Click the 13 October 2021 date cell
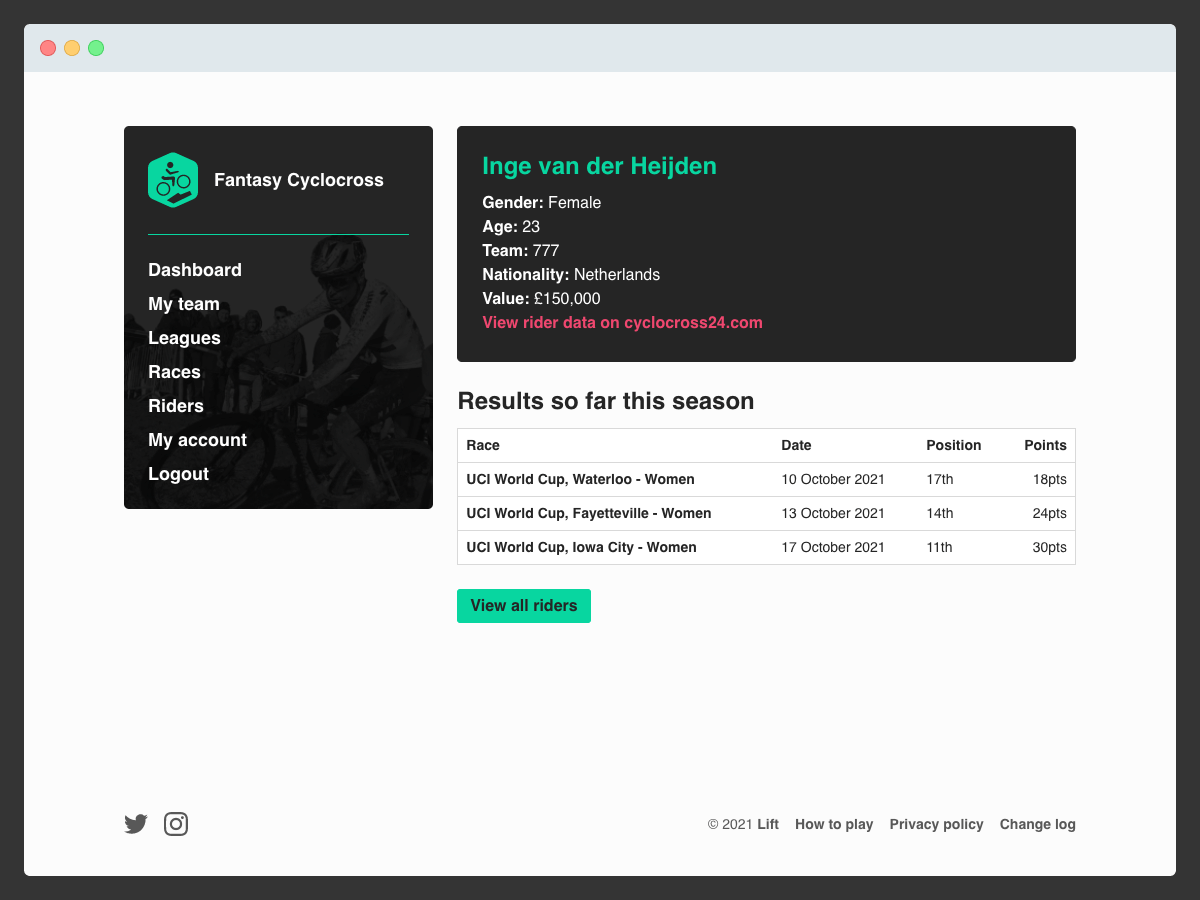The image size is (1200, 900). [x=833, y=514]
